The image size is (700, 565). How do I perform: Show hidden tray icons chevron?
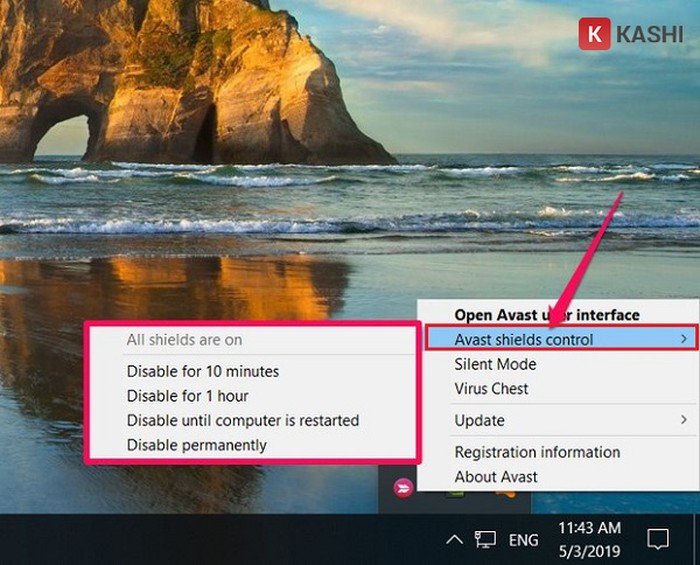click(x=454, y=540)
